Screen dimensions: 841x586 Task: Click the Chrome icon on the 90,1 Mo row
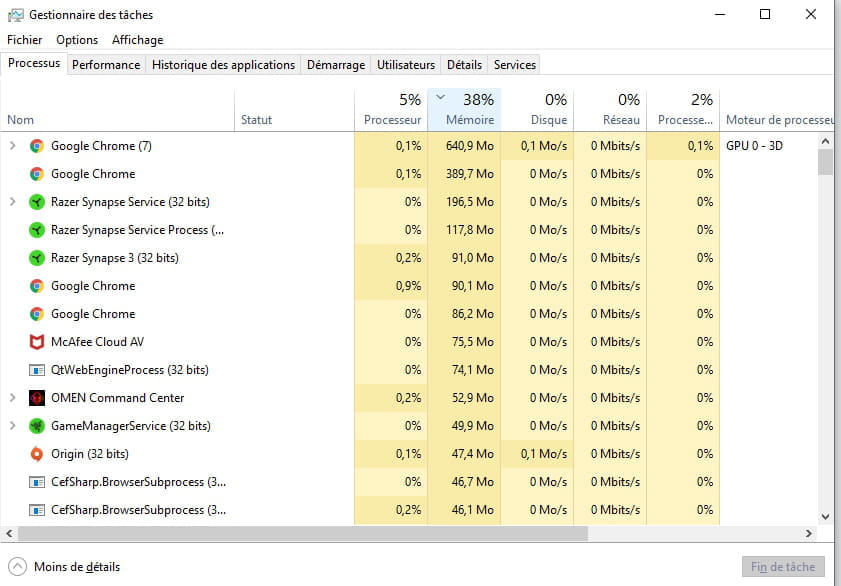(36, 286)
